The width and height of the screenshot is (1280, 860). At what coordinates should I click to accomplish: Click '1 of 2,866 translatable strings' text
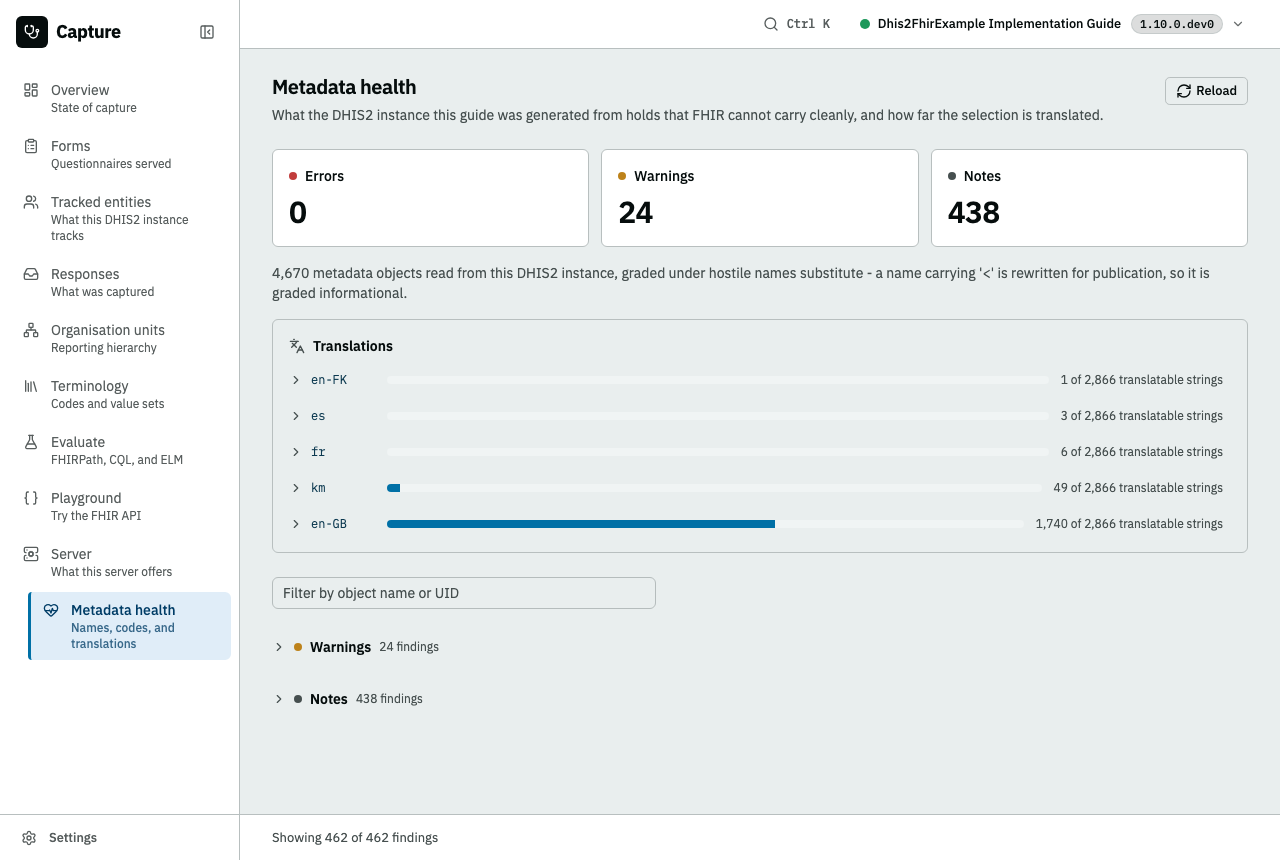pos(1142,380)
